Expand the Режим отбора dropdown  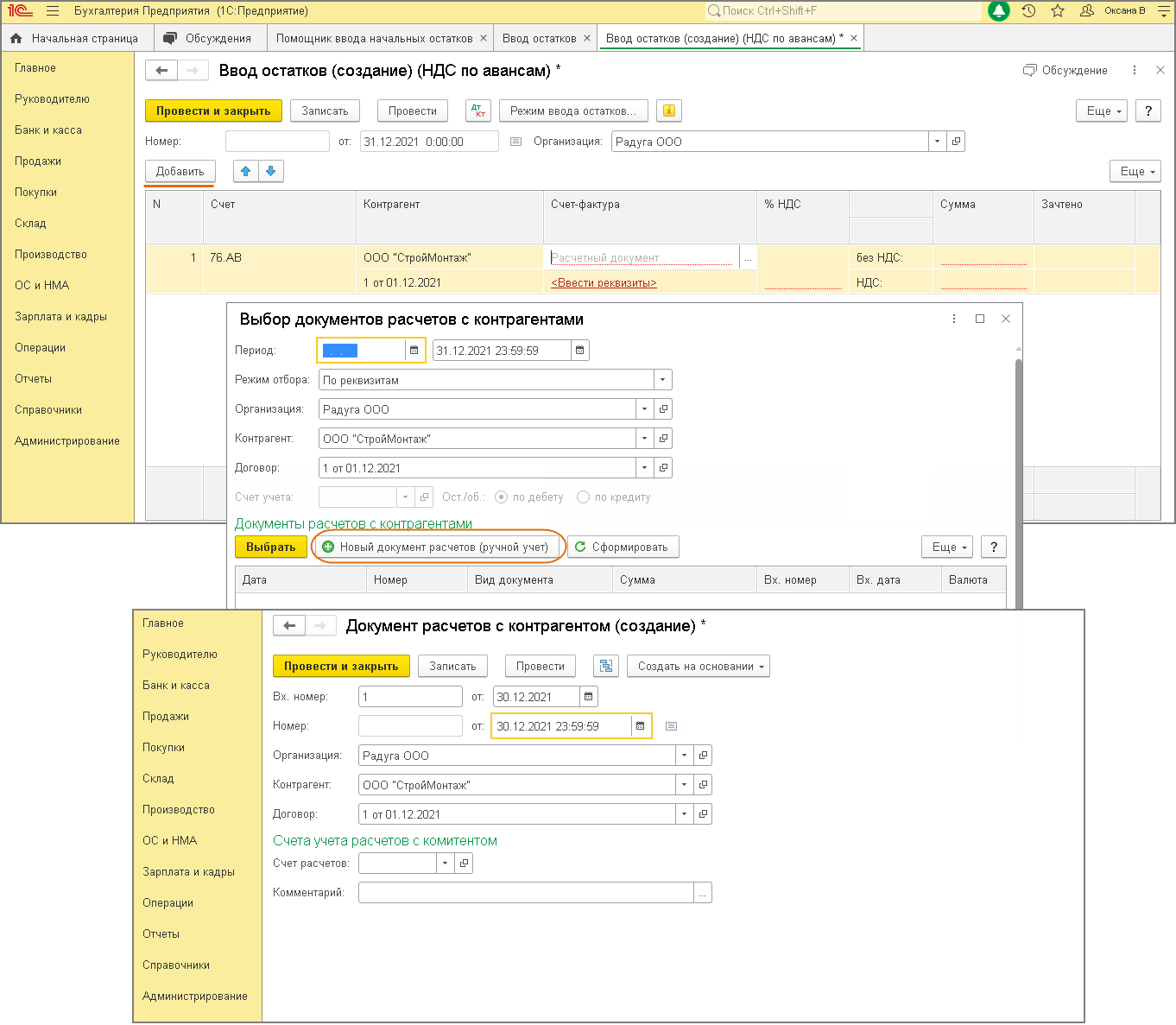pyautogui.click(x=662, y=380)
